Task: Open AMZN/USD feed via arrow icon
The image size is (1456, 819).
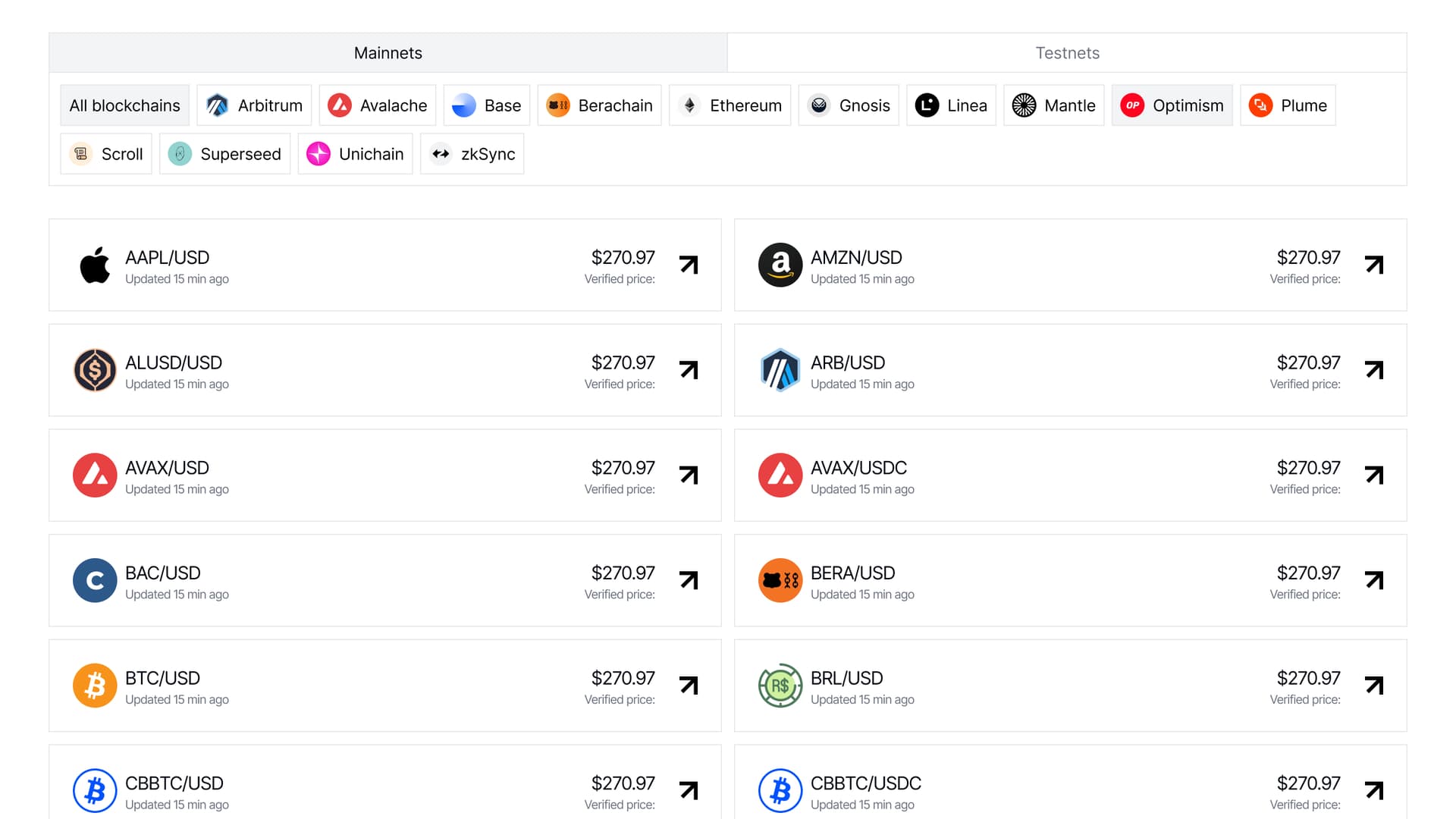Action: click(1374, 265)
